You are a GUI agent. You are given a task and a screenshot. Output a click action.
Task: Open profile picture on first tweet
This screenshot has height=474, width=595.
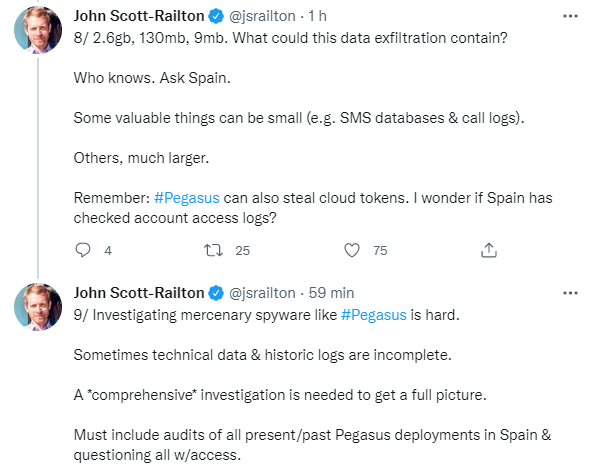[38, 30]
